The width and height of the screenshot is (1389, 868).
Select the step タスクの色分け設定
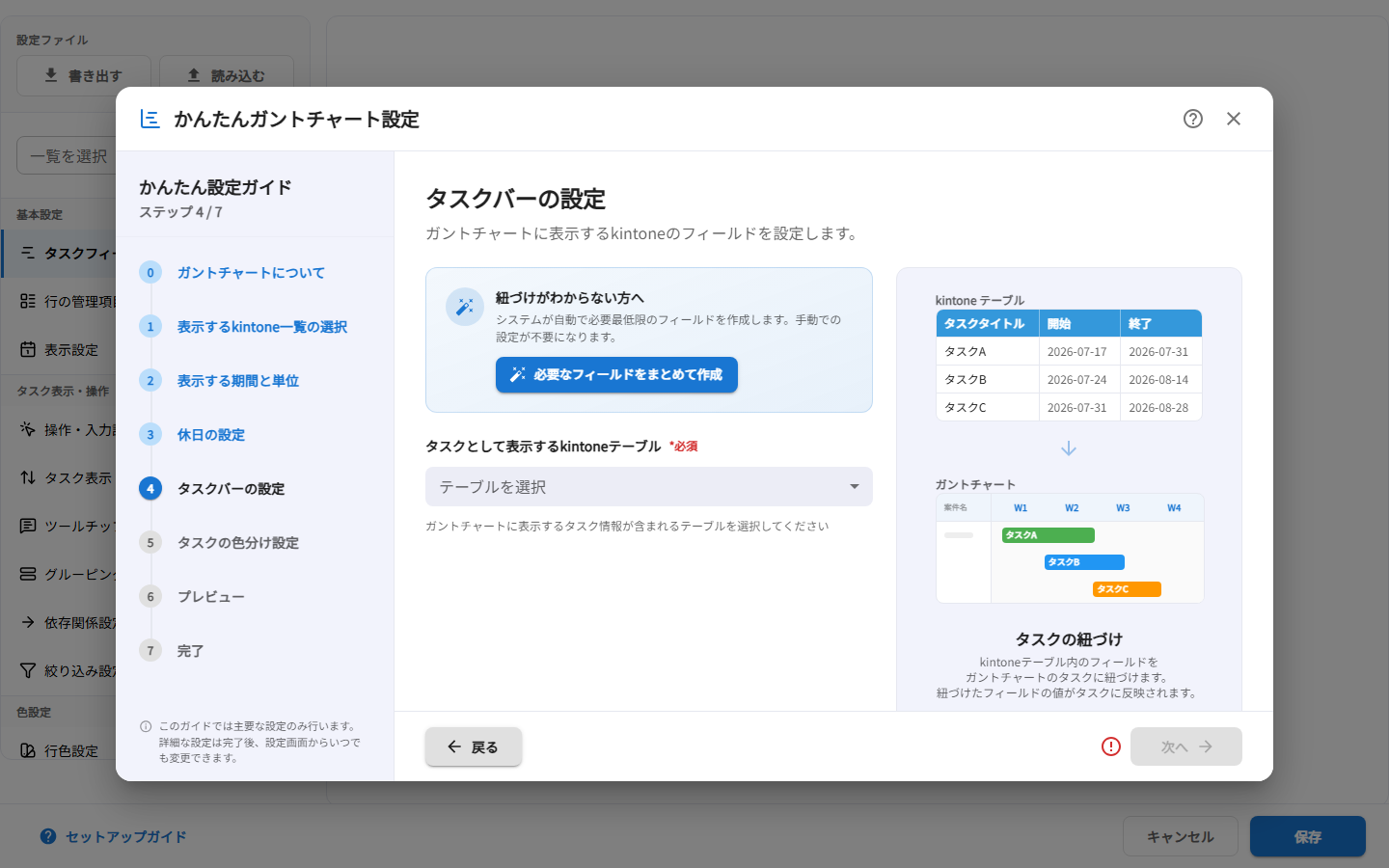238,543
